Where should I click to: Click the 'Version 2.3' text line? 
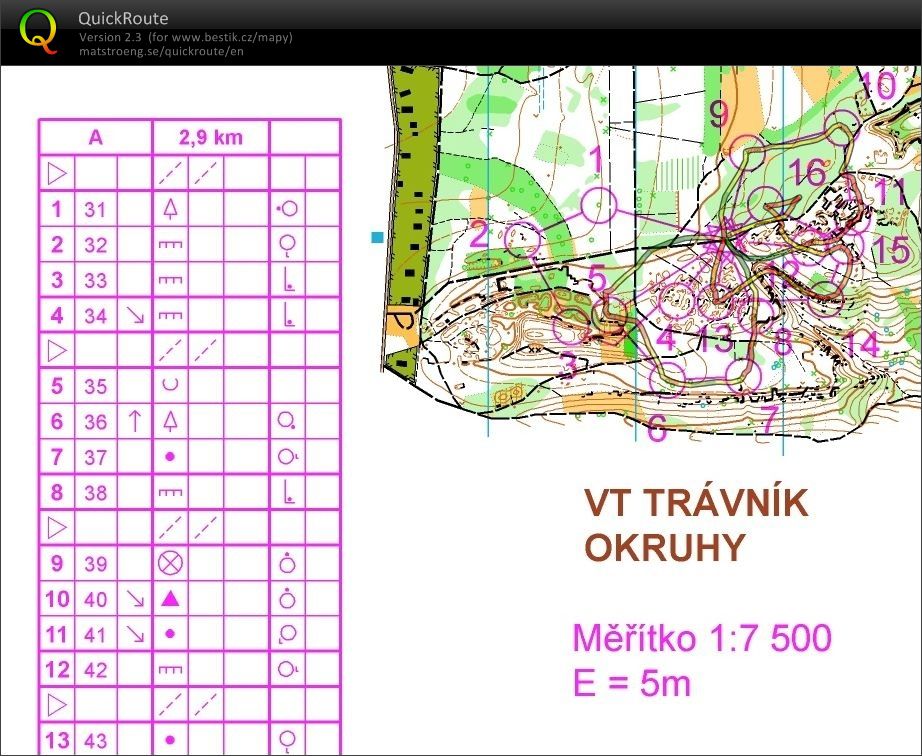pyautogui.click(x=186, y=37)
